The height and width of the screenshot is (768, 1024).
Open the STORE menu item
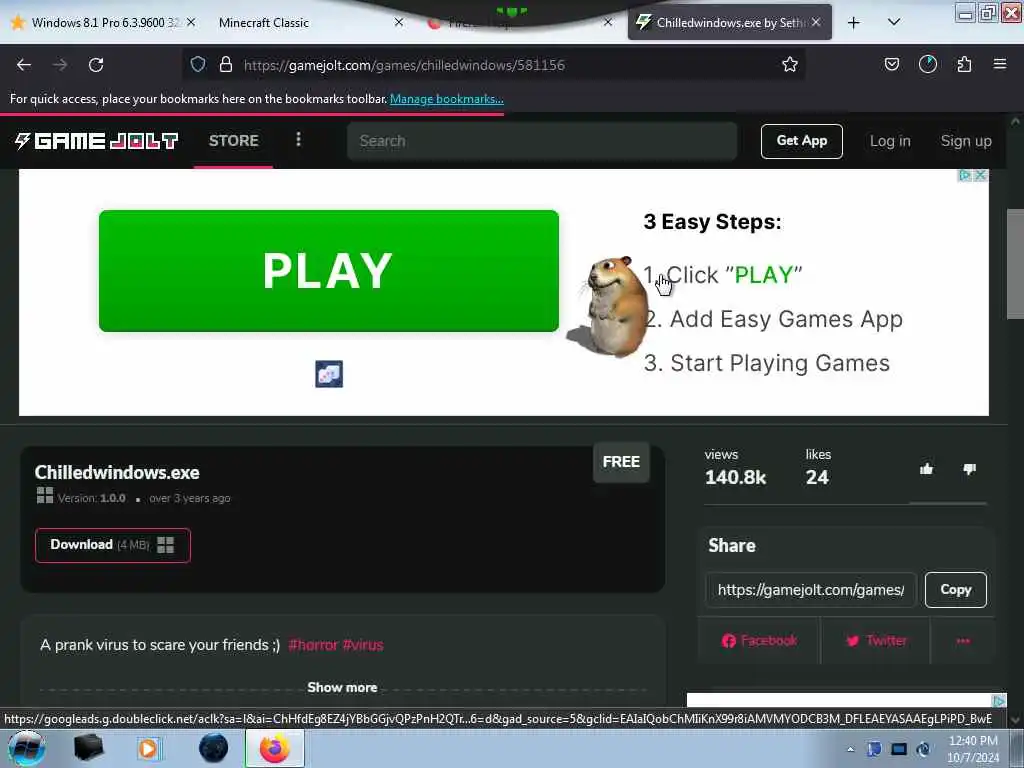pos(233,140)
